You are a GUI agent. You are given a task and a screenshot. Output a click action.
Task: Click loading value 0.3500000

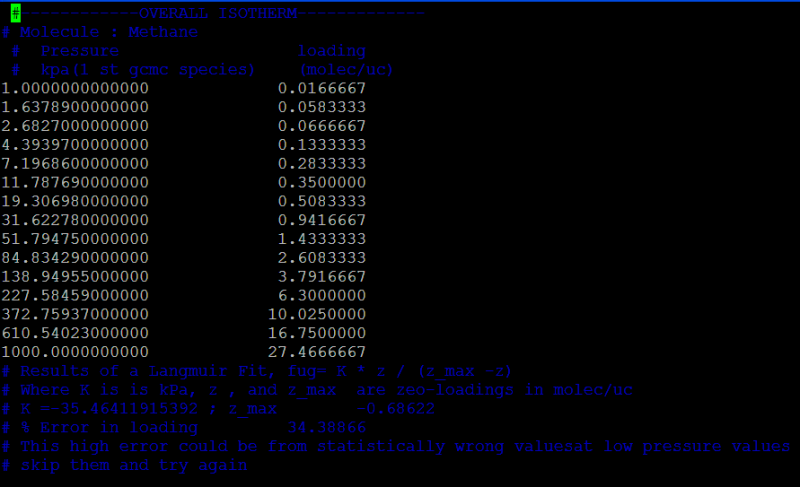click(322, 183)
